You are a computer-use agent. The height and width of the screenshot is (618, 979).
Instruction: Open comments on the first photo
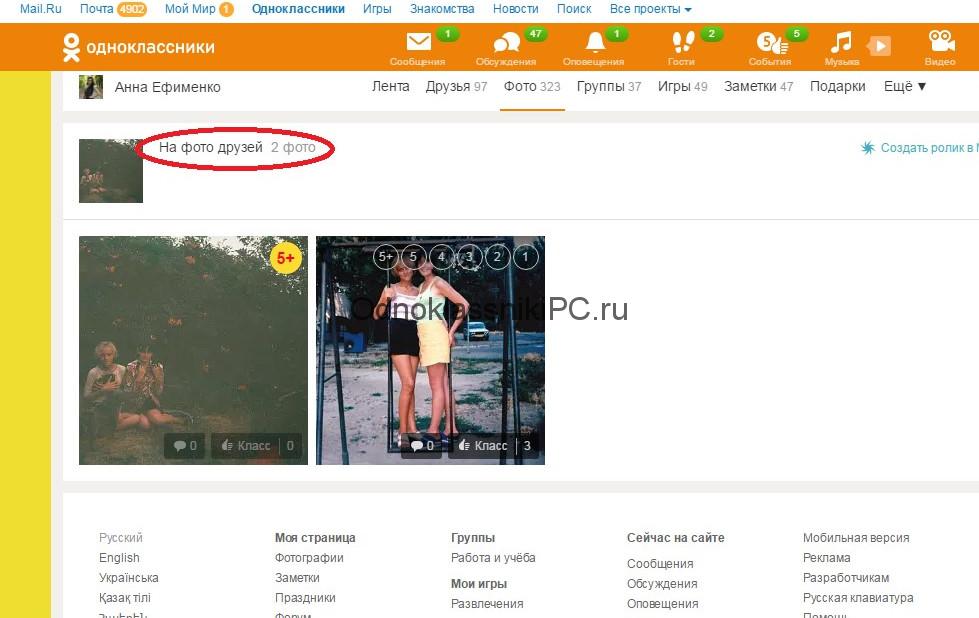click(185, 446)
